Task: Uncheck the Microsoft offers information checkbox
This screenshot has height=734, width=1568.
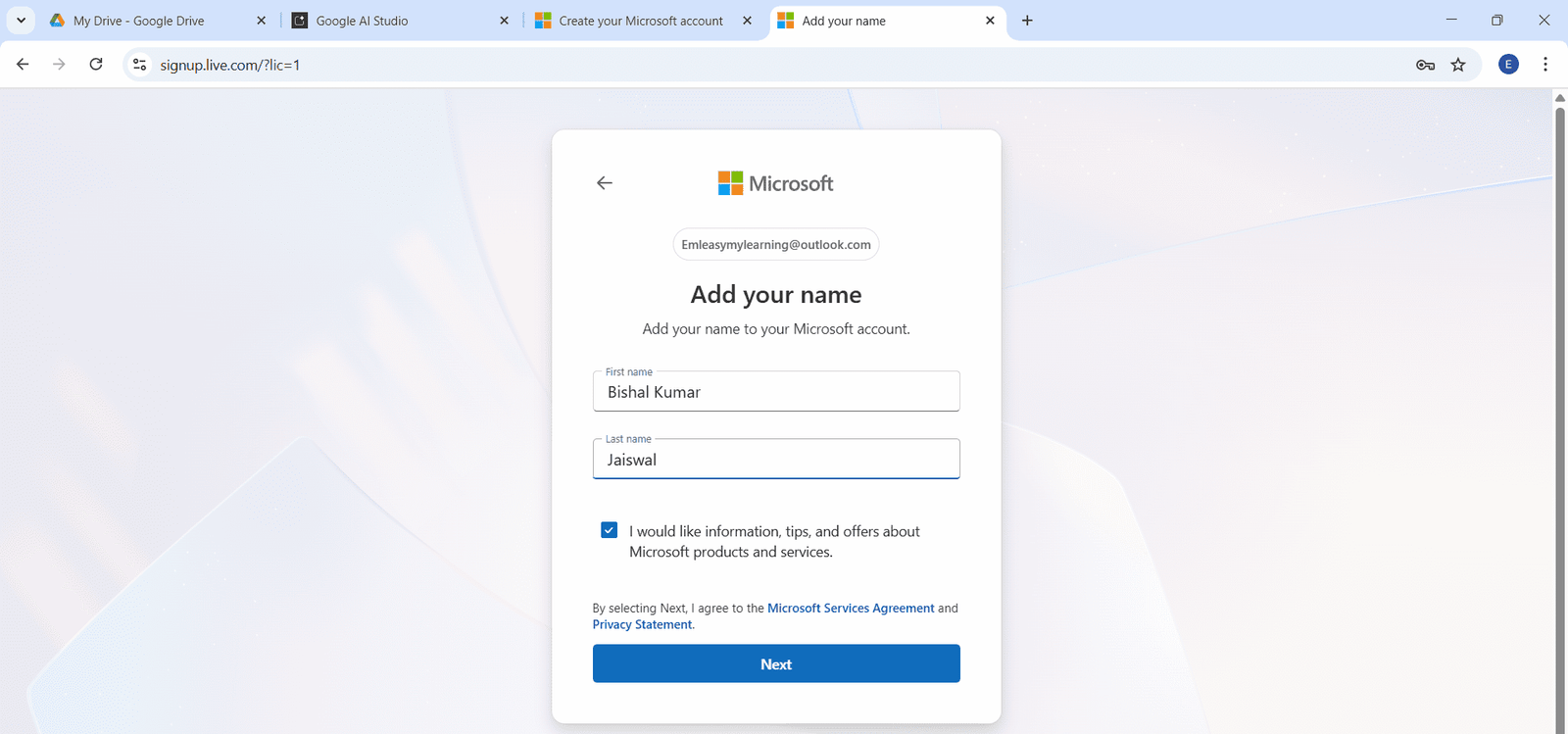Action: [x=610, y=530]
